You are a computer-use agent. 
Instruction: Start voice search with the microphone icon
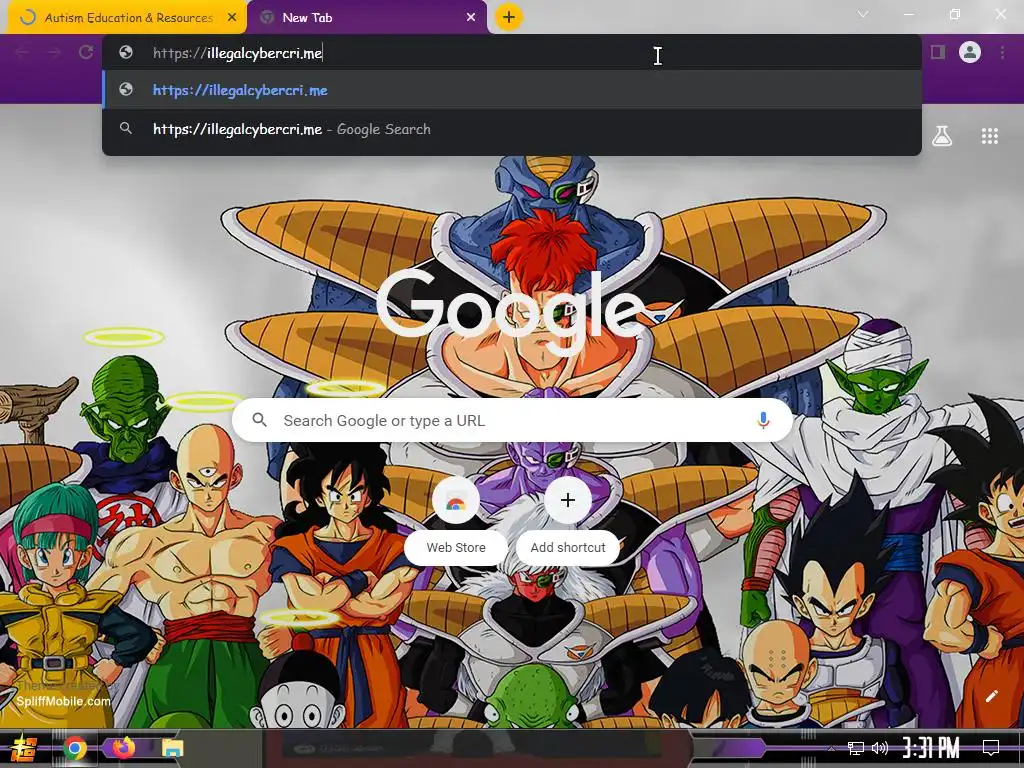tap(763, 420)
